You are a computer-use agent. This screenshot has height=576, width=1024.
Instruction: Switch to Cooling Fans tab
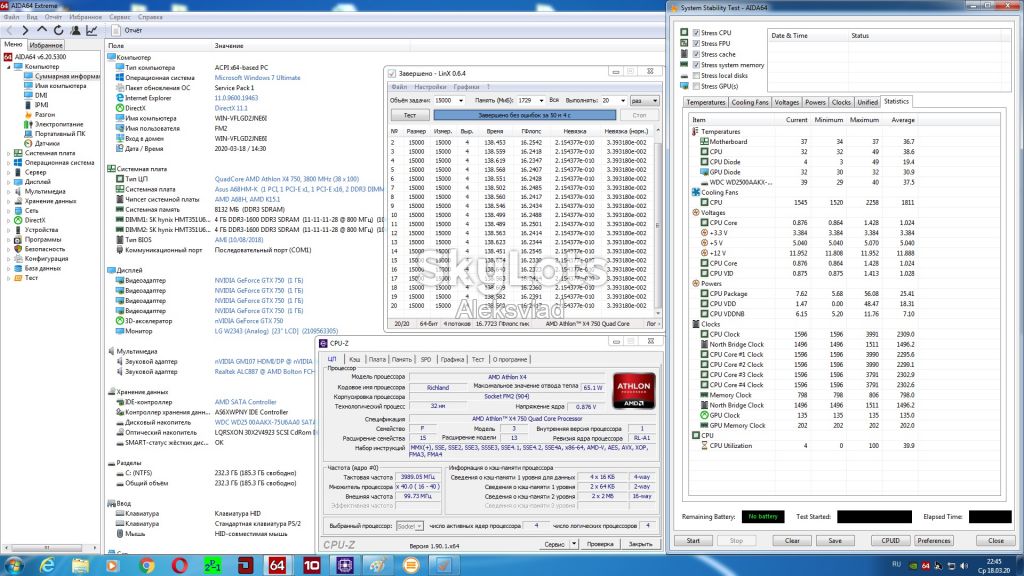pos(750,103)
